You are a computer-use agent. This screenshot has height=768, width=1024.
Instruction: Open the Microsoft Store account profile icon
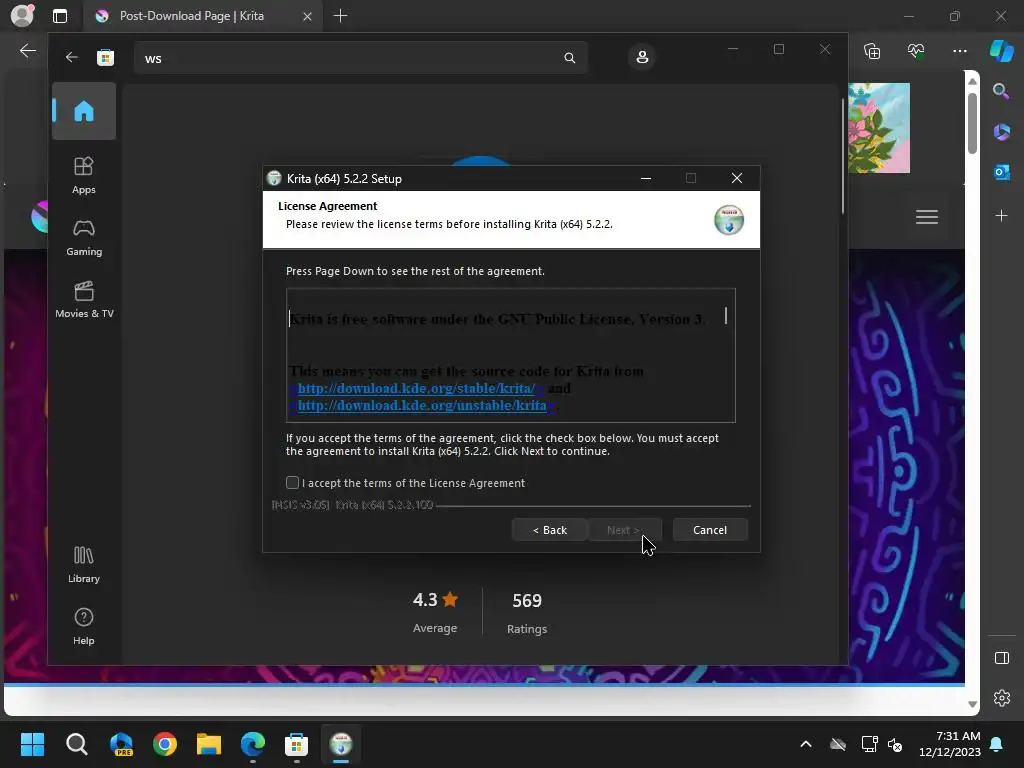point(642,57)
